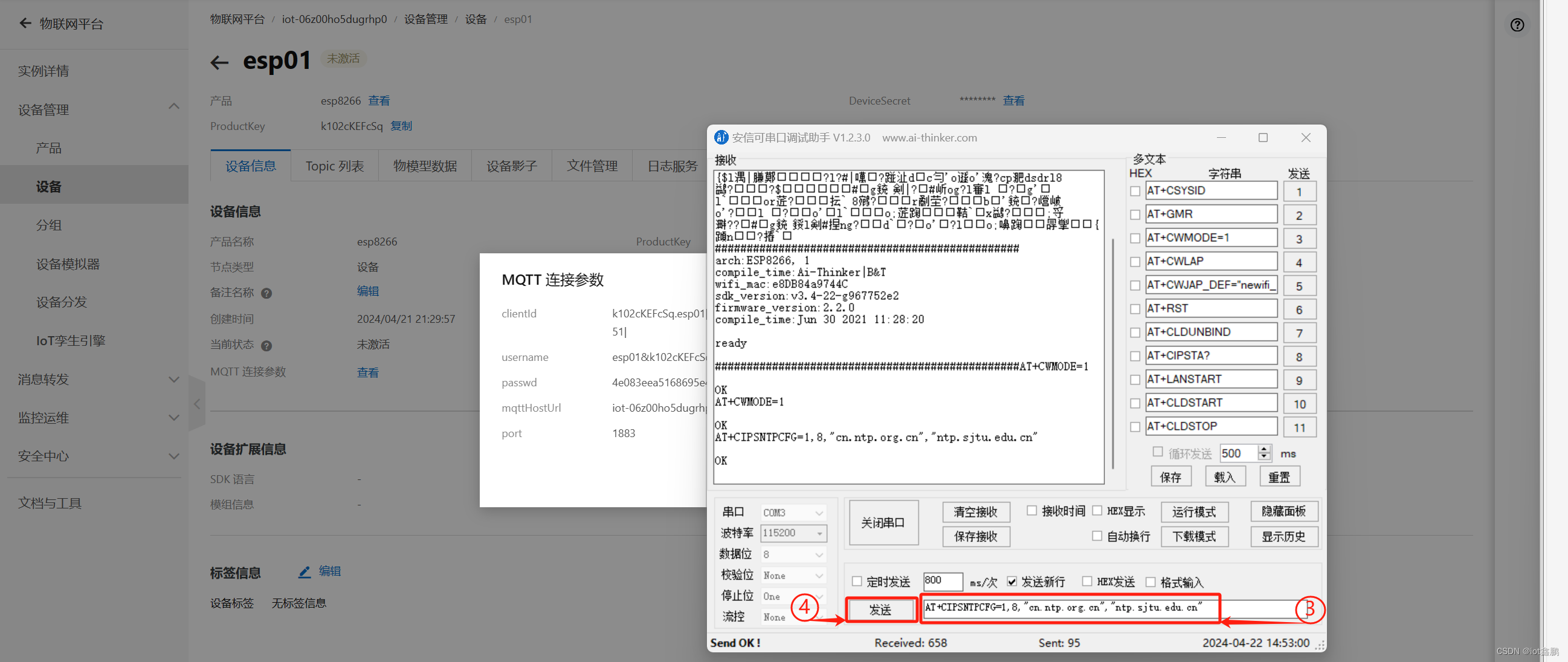Tick HEX checkbox for AT+CWLAP row
1568x662 pixels.
[x=1135, y=262]
